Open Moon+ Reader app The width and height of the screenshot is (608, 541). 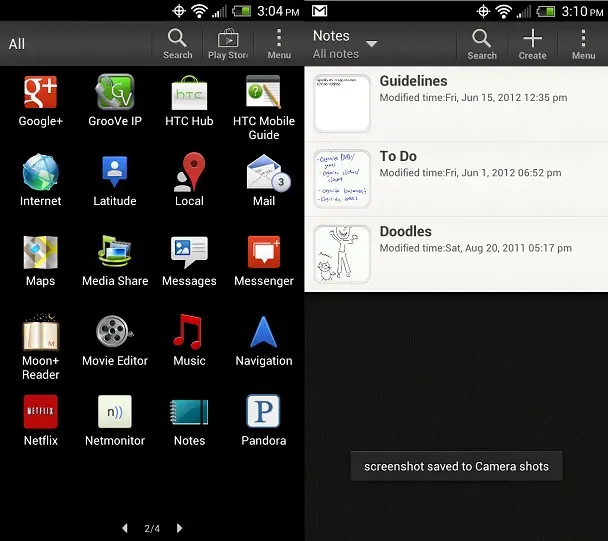point(40,346)
